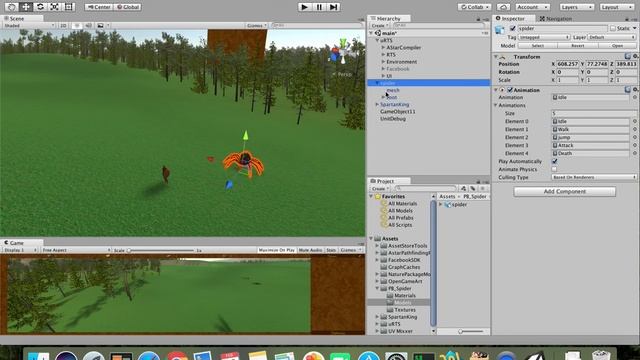Viewport: 640px width, 360px height.
Task: Open the Shaded draw mode dropdown
Action: (29, 25)
